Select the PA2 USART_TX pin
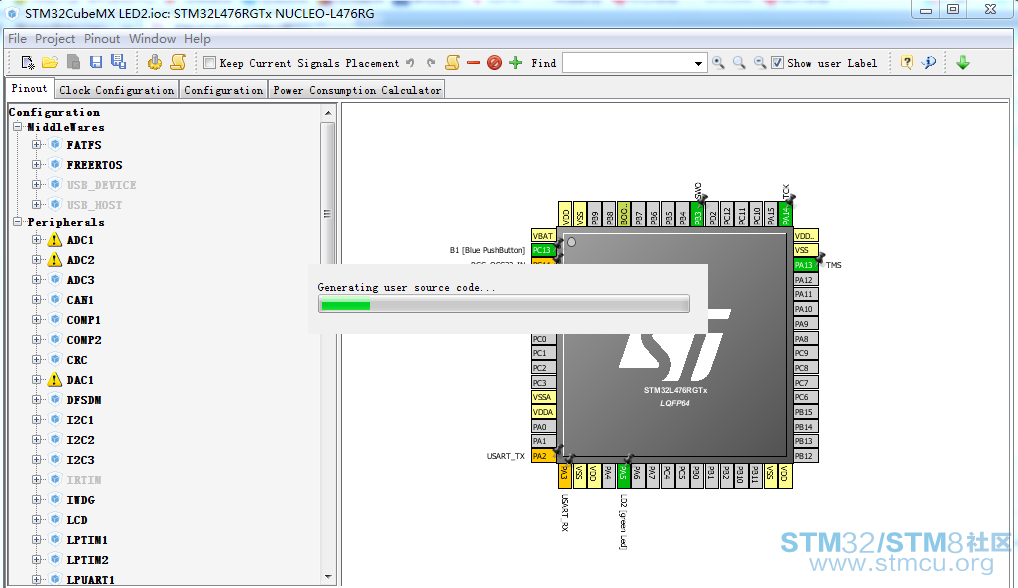The image size is (1018, 588). (543, 456)
